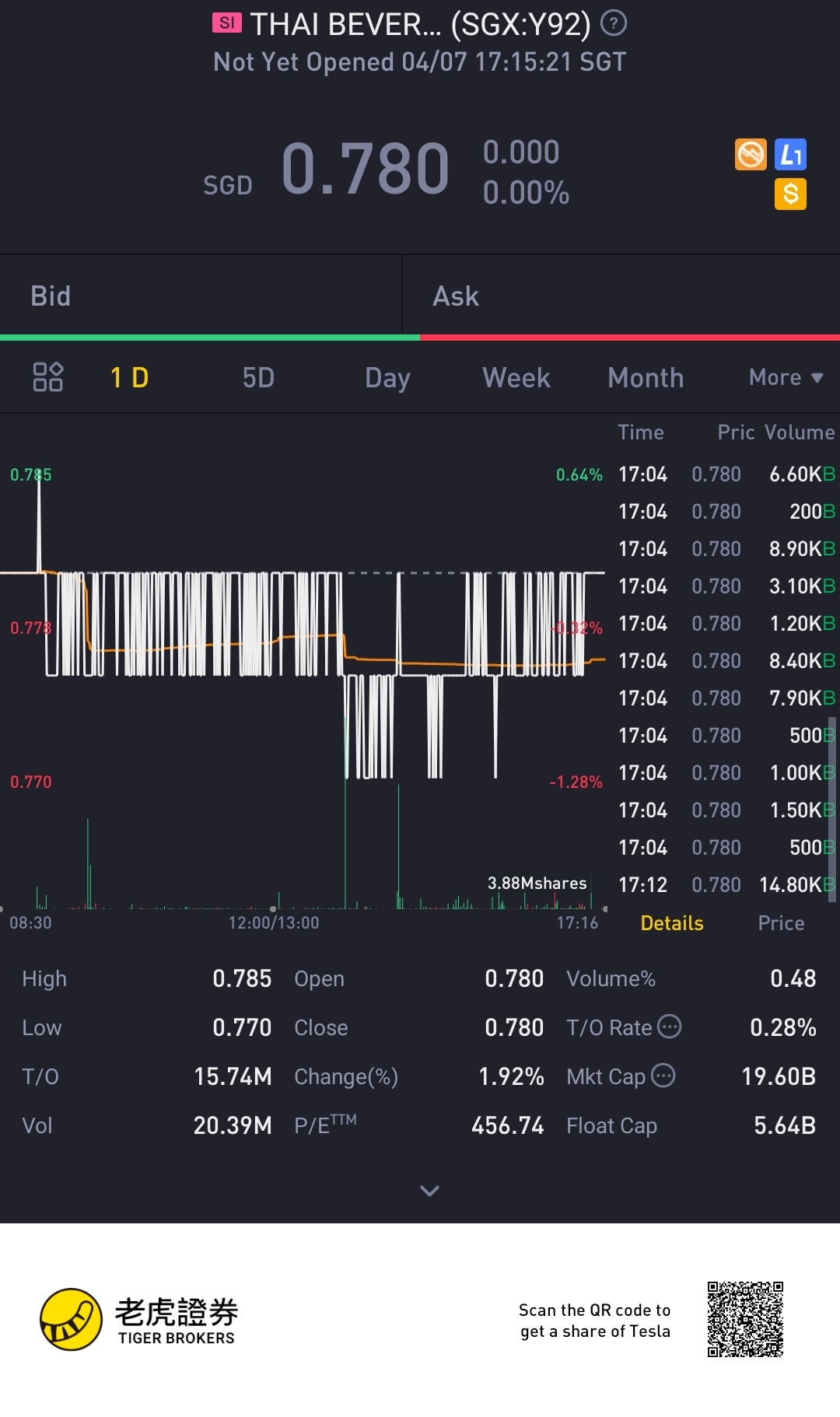Select the Details tab under trades list
Screen dimensions: 840x1417
tap(672, 923)
